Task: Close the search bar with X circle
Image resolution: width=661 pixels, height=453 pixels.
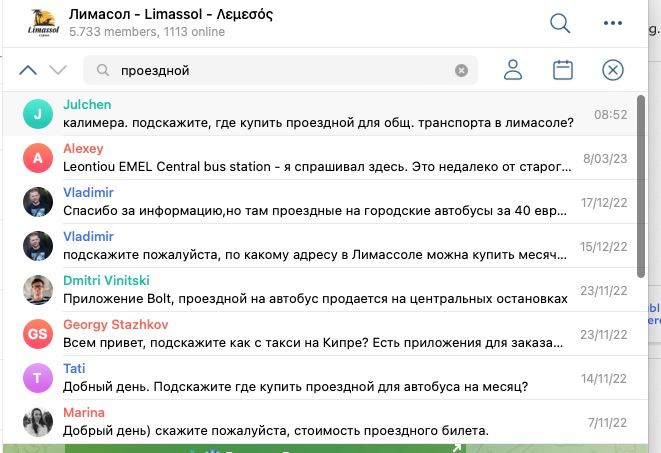Action: 613,70
